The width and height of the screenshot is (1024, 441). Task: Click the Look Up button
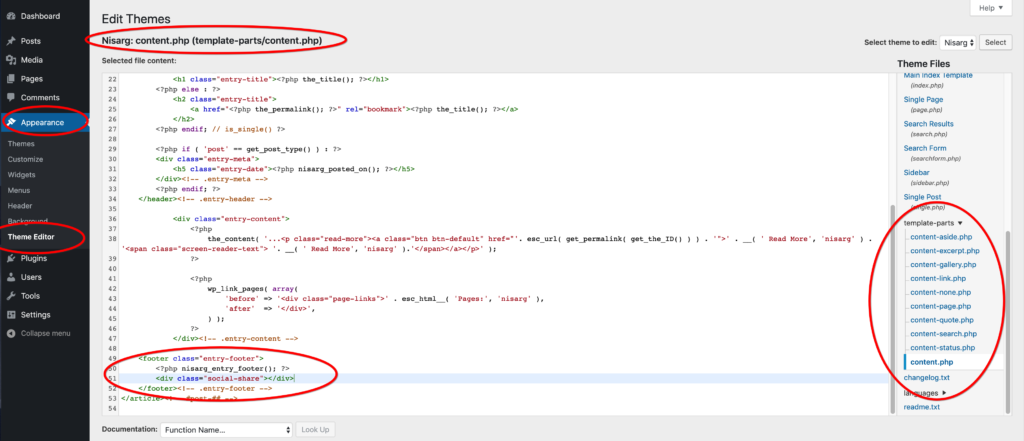tap(315, 430)
